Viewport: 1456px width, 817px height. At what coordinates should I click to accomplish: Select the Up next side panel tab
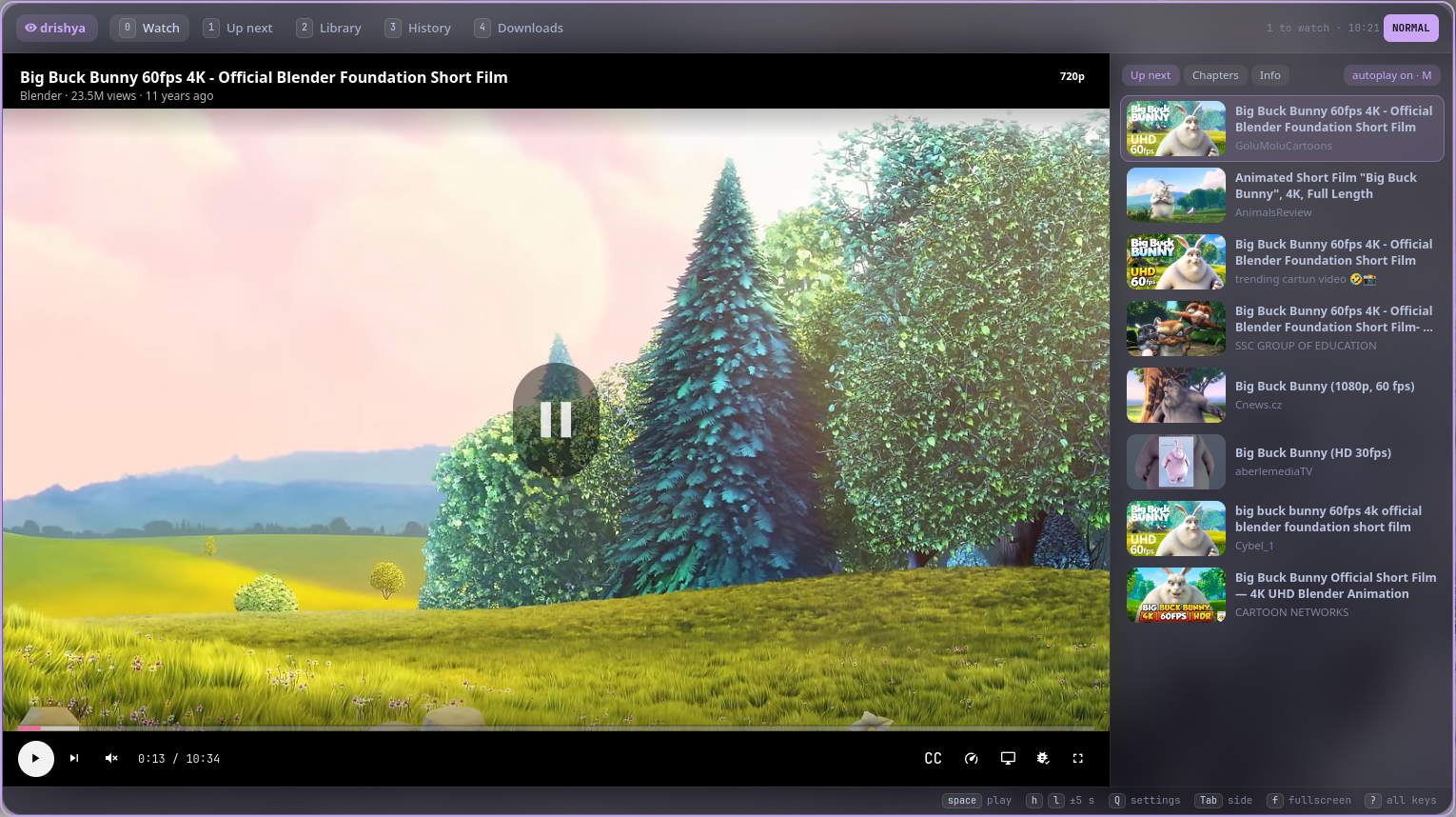click(x=1151, y=75)
